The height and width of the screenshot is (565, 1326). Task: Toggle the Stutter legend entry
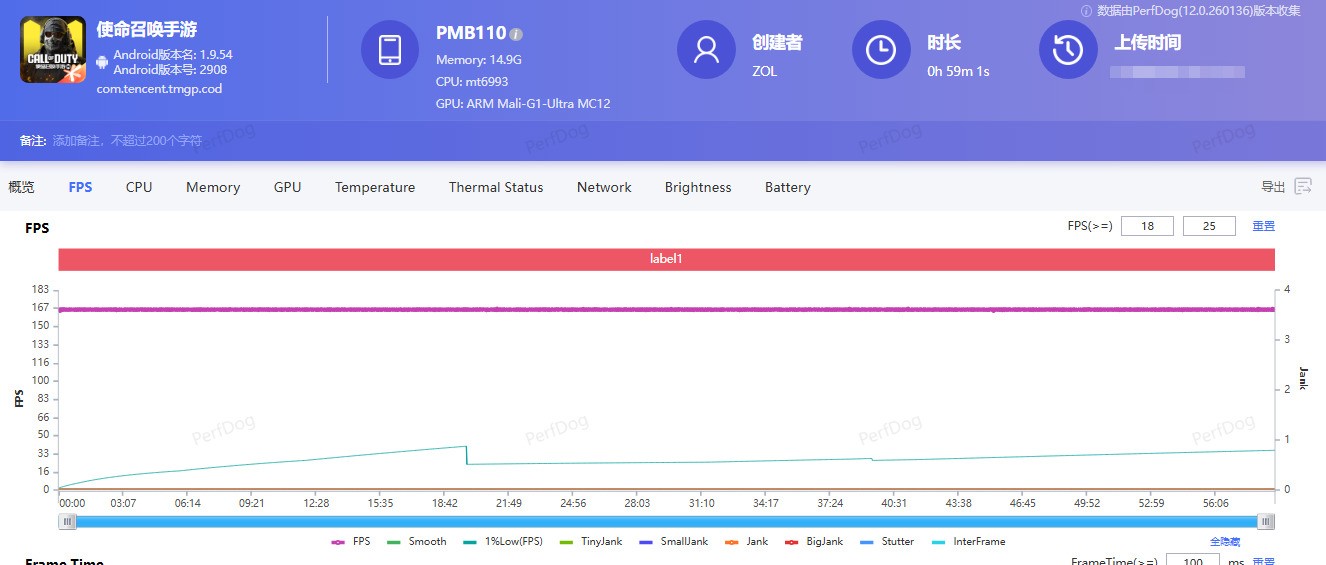pyautogui.click(x=888, y=541)
